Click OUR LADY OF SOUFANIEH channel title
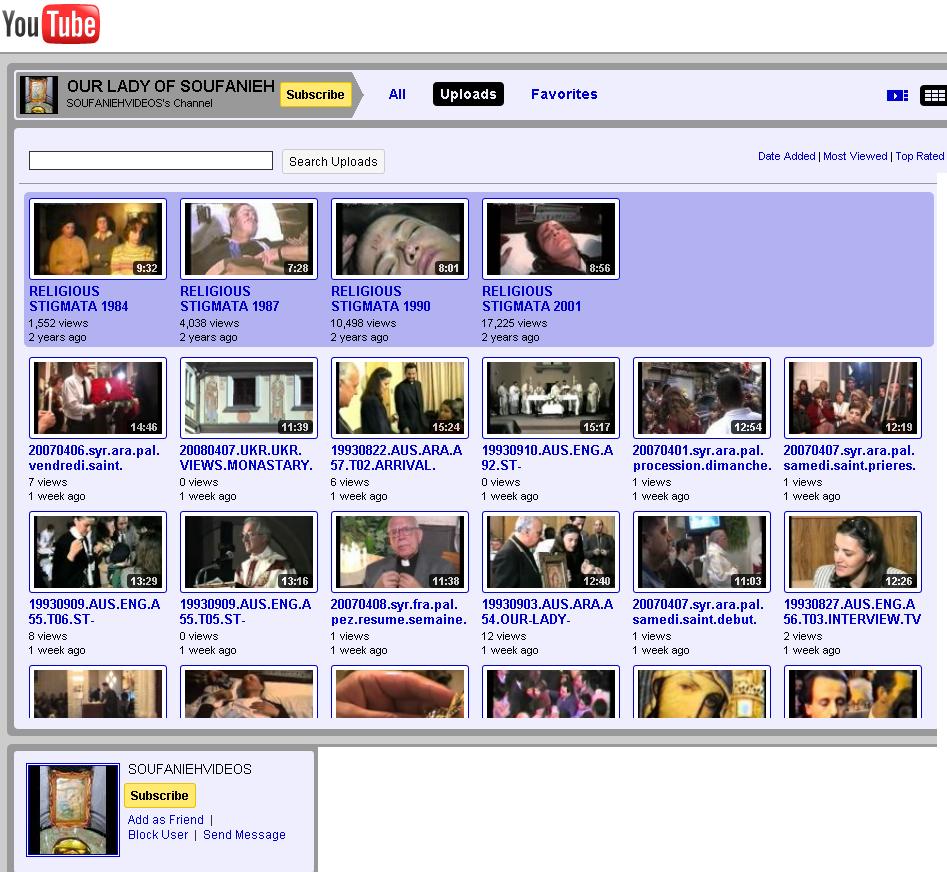Image resolution: width=947 pixels, height=872 pixels. tap(170, 86)
